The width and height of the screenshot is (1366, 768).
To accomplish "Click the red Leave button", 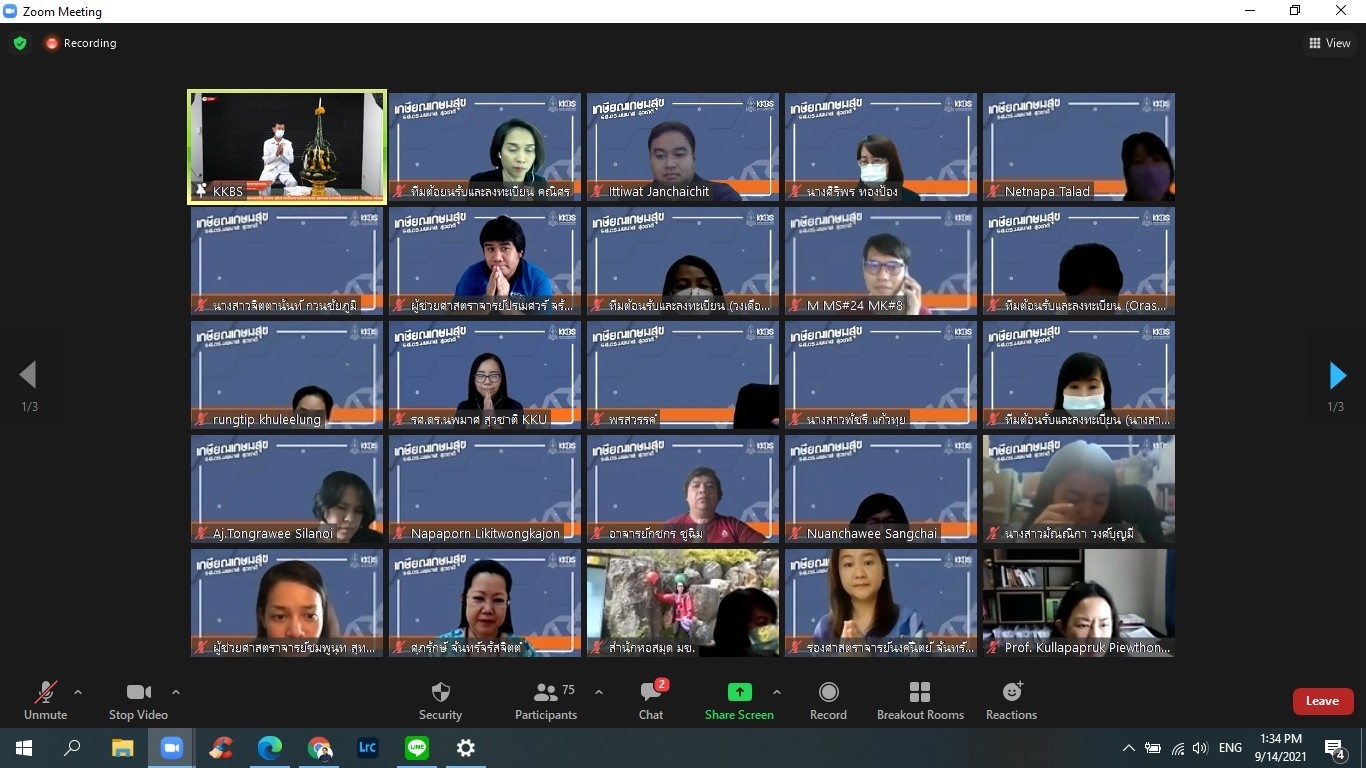I will click(x=1322, y=701).
